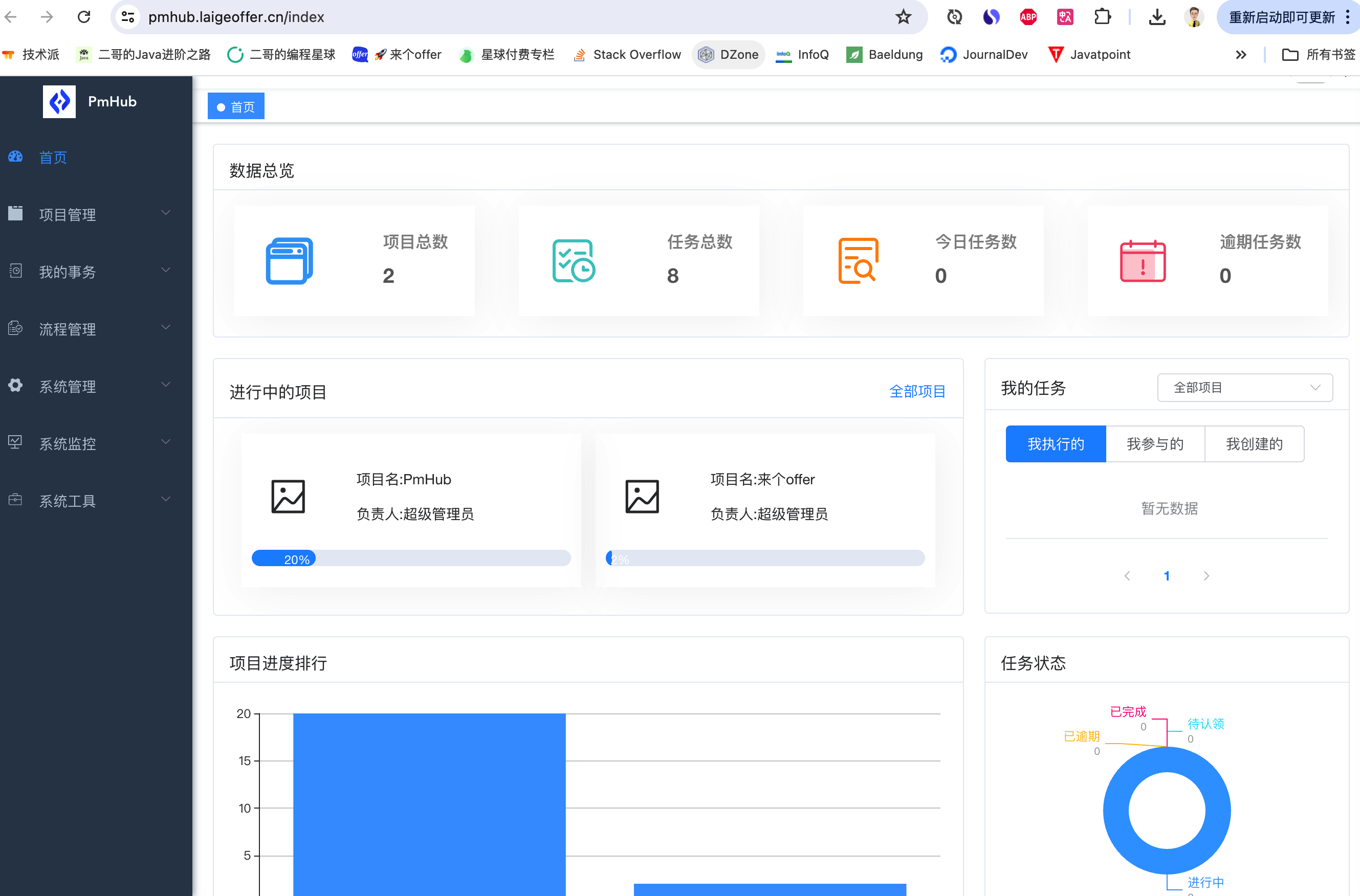Click the tallest bar in 项目进度排行 chart
The width and height of the screenshot is (1360, 896).
pos(429,804)
